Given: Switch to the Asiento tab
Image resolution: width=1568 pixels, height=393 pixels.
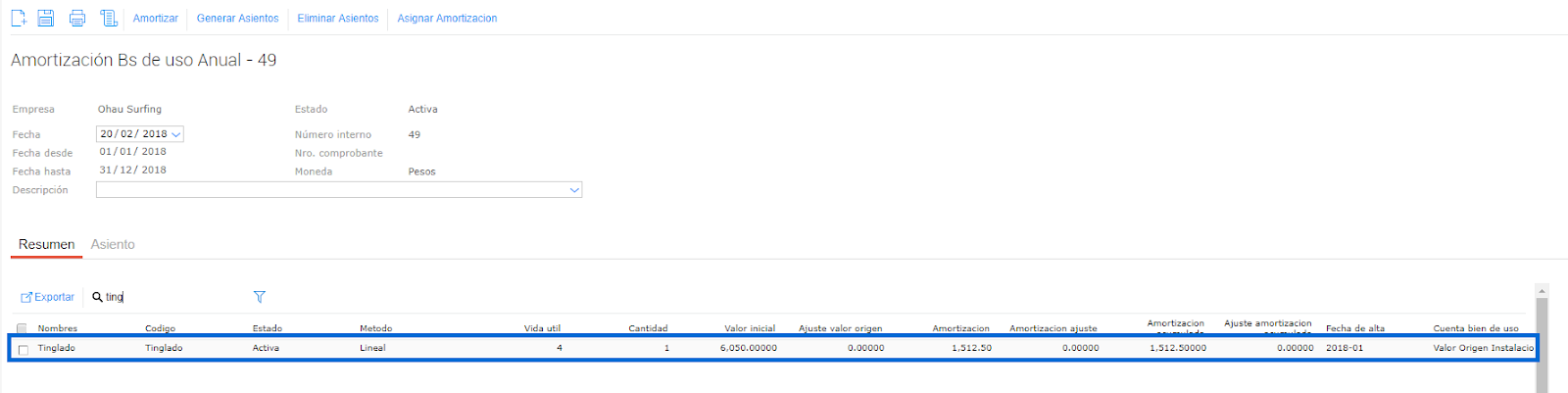Looking at the screenshot, I should [113, 244].
